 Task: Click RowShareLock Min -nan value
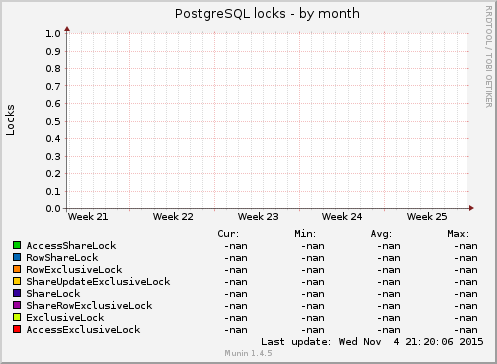click(313, 258)
